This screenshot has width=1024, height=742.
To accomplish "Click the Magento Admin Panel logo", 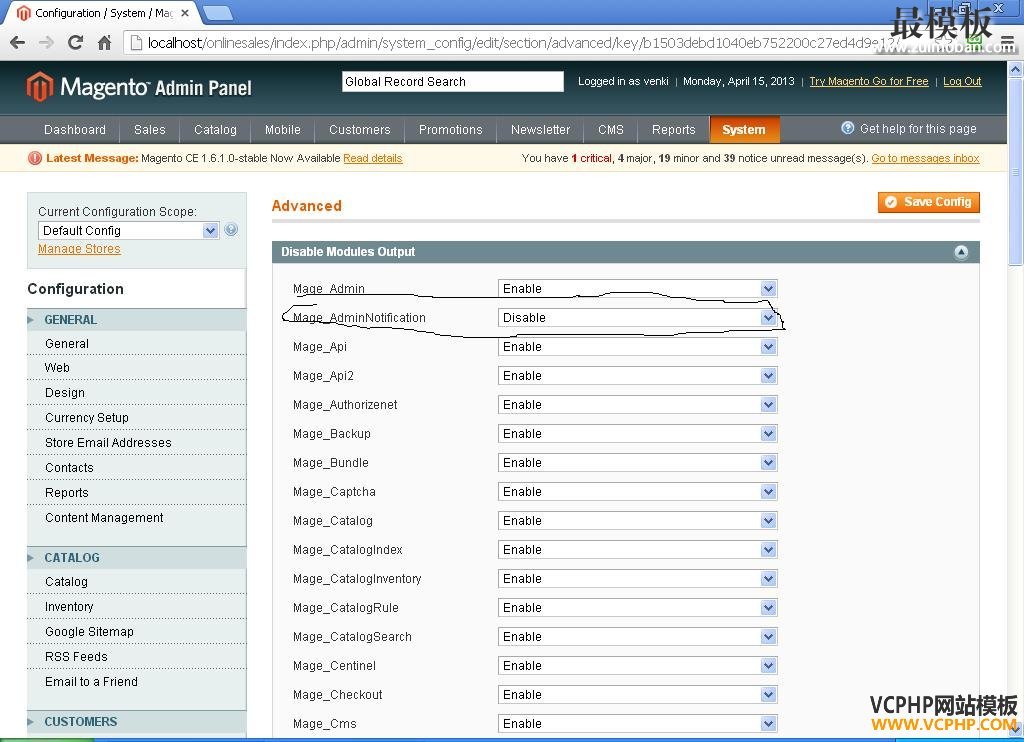I will 139,87.
